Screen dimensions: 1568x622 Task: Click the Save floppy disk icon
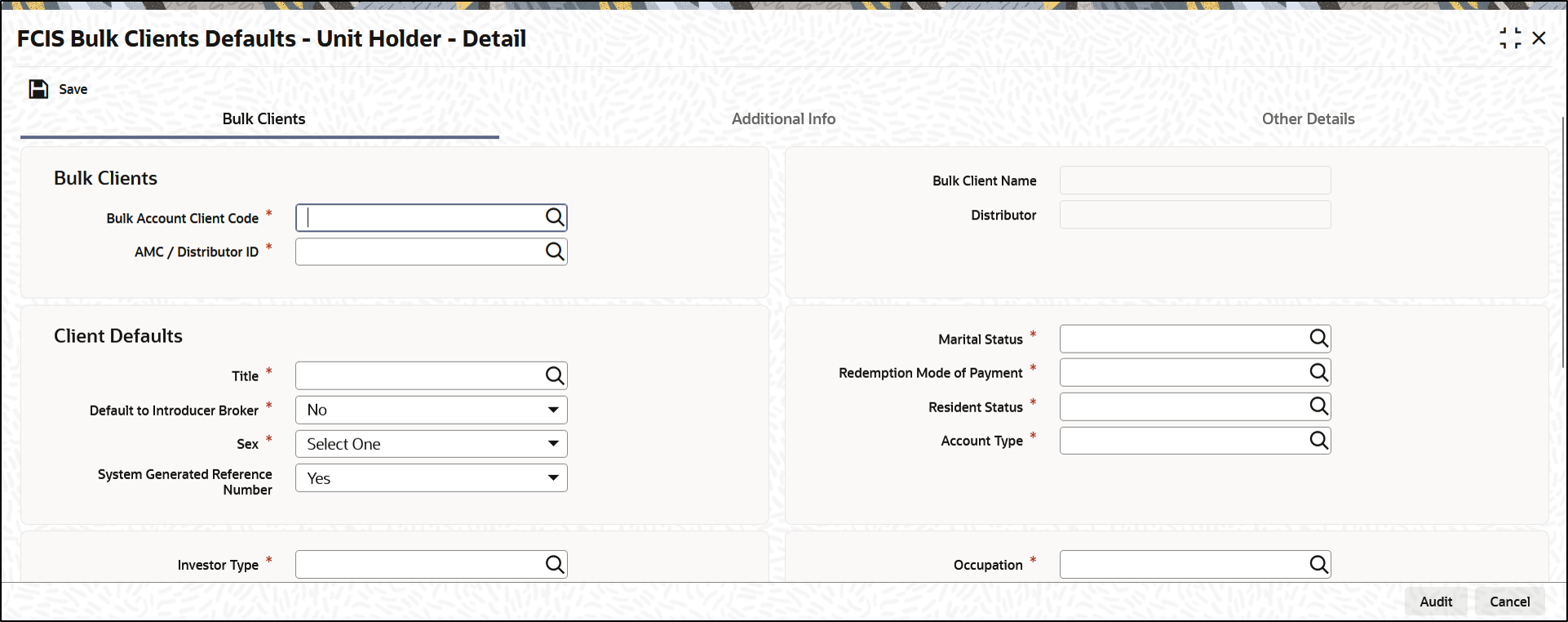click(x=38, y=89)
